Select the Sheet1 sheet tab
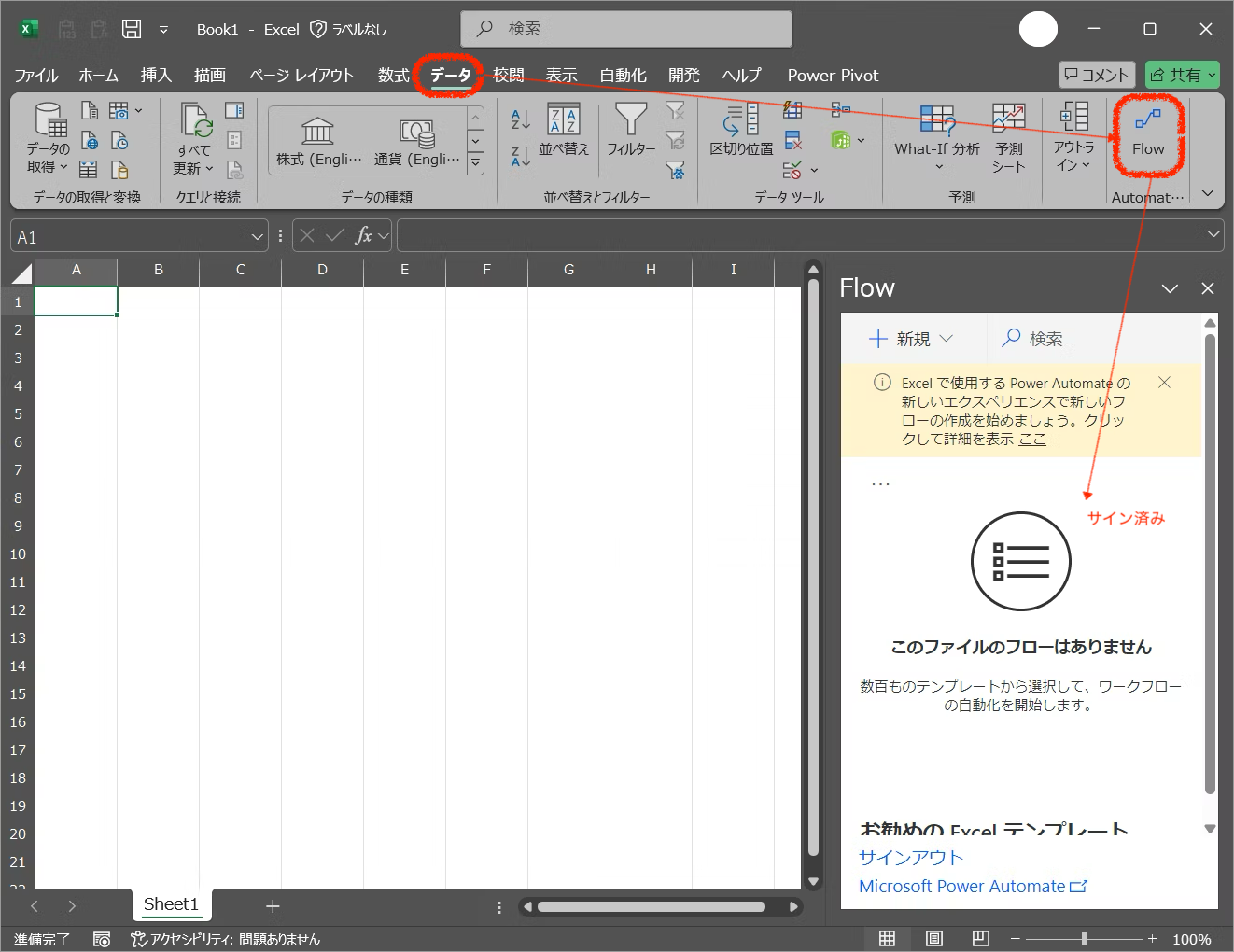 point(171,904)
